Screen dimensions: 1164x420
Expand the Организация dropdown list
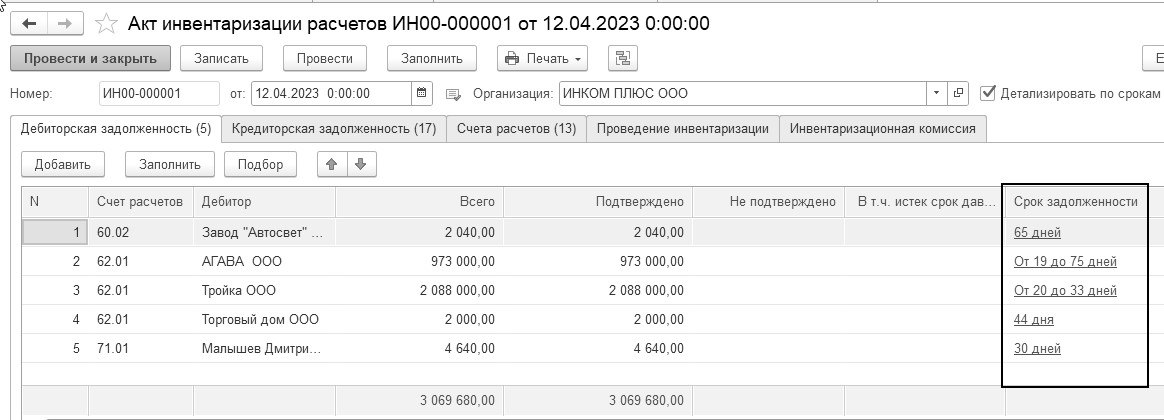pyautogui.click(x=936, y=94)
